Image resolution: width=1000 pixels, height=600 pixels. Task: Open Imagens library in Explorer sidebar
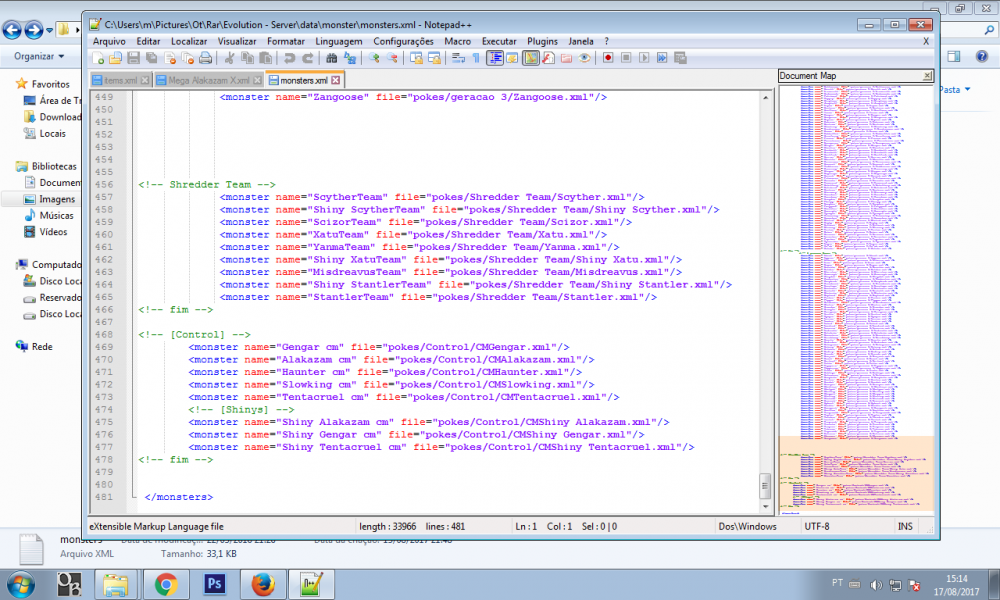[50, 199]
